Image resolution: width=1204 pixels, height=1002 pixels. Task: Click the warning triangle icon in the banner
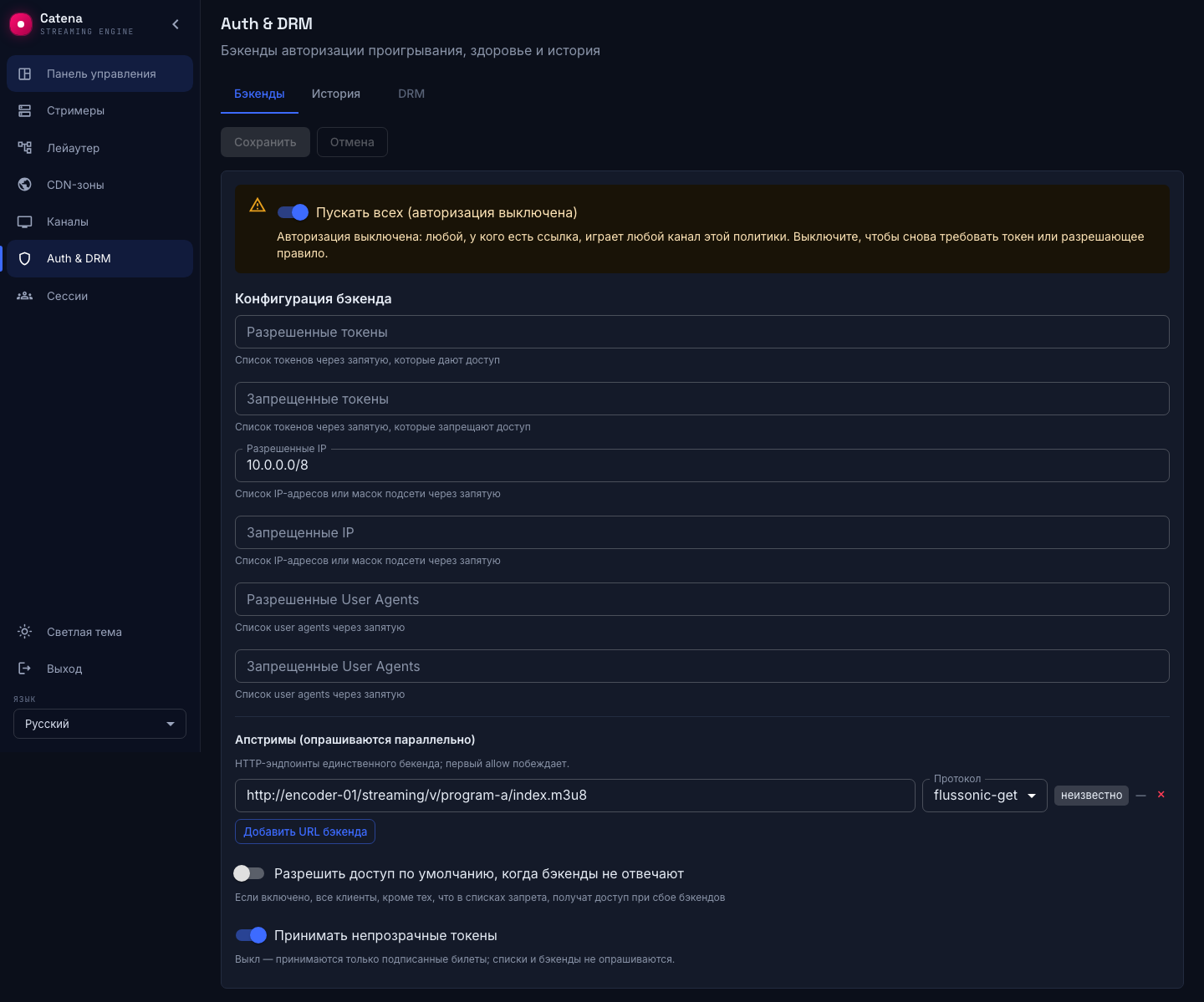click(258, 205)
